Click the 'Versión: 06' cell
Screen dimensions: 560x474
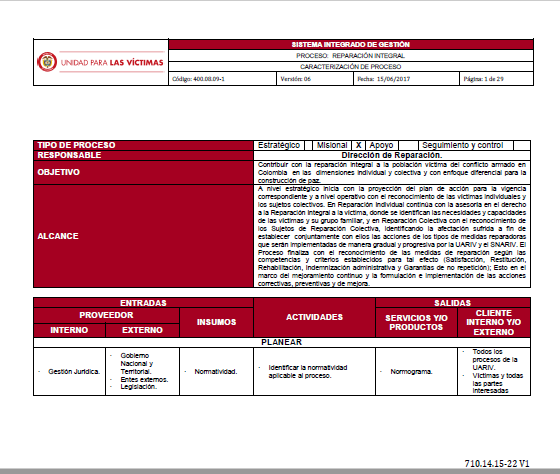315,79
